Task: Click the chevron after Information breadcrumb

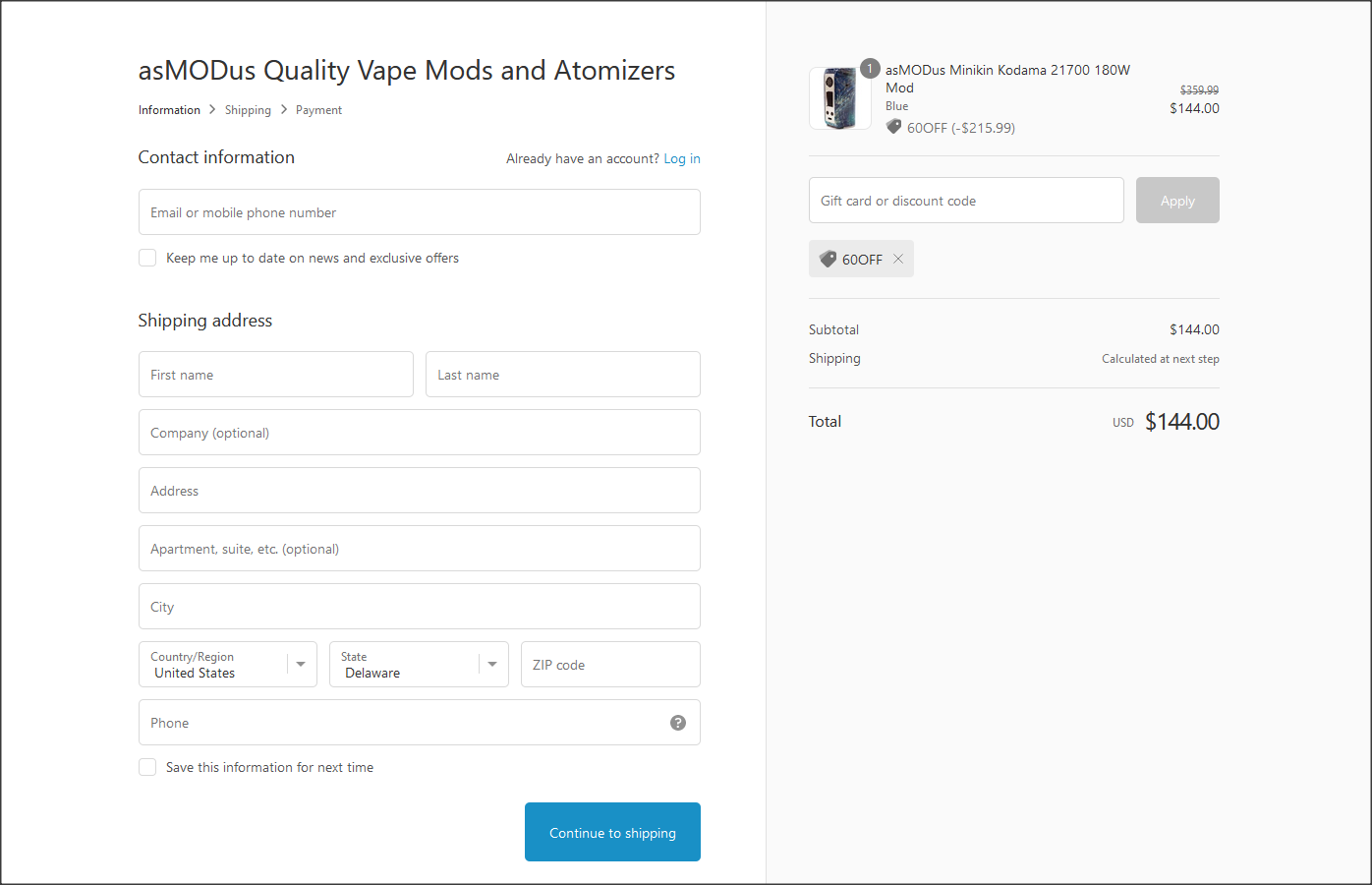Action: pyautogui.click(x=212, y=109)
